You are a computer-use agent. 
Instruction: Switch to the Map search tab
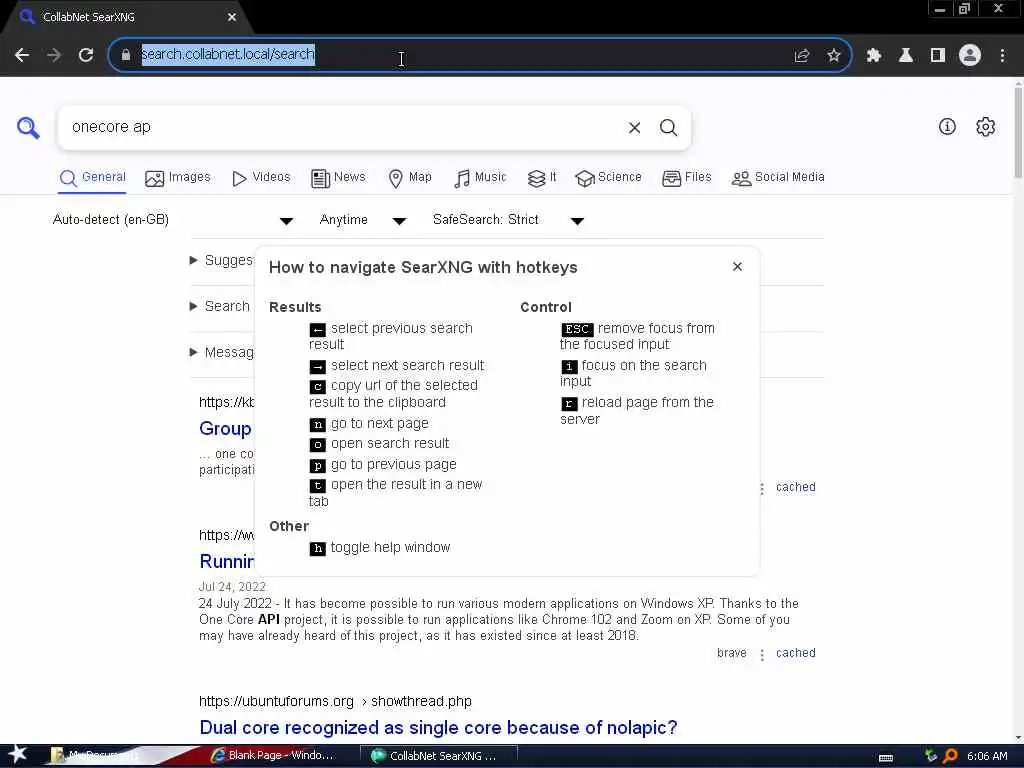(x=409, y=177)
